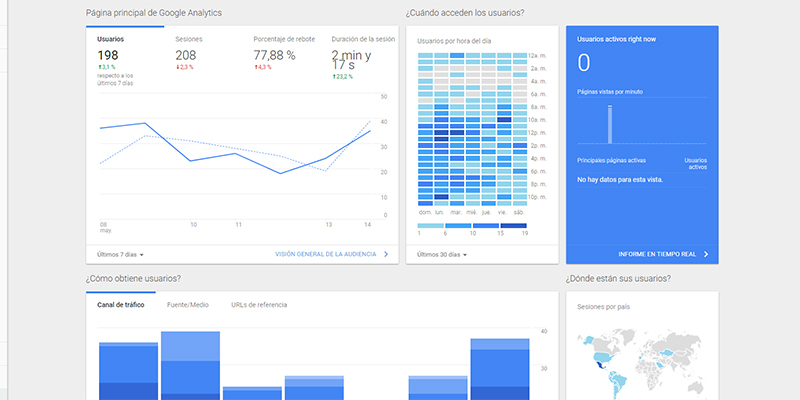Click the red '2,3 %' change indicator
The image size is (800, 400).
(x=185, y=67)
